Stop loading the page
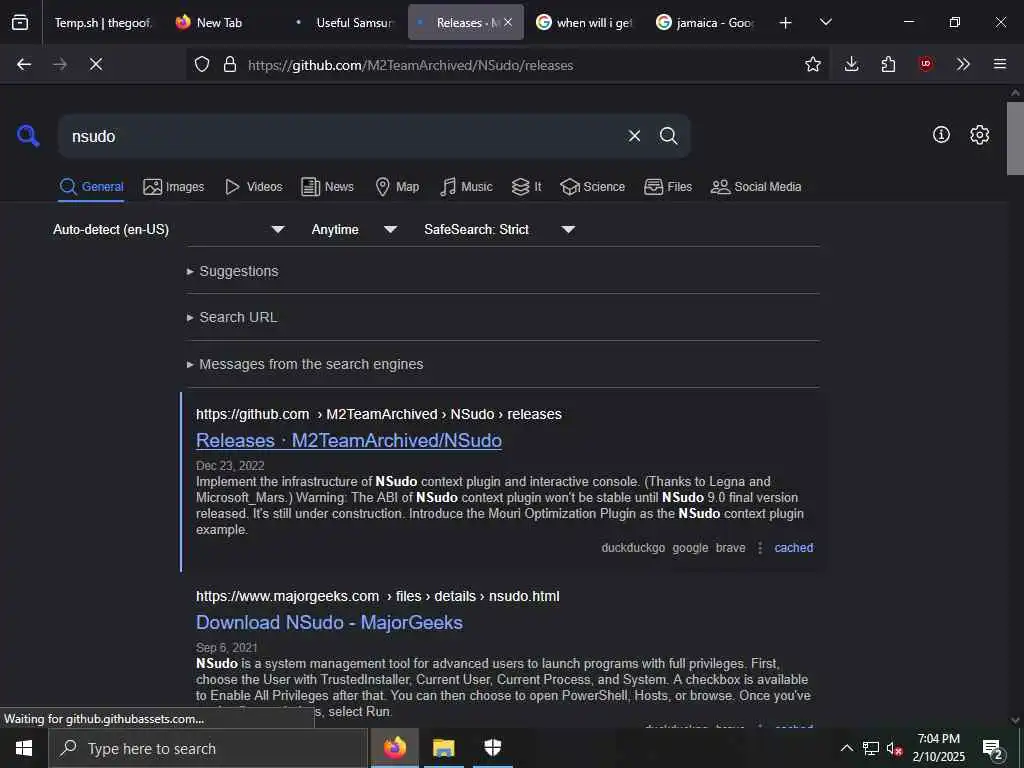The image size is (1024, 768). [96, 64]
